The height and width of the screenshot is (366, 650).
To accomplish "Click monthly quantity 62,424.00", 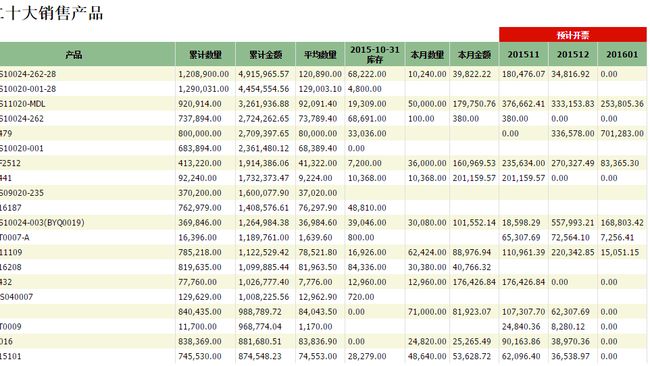I will click(427, 252).
